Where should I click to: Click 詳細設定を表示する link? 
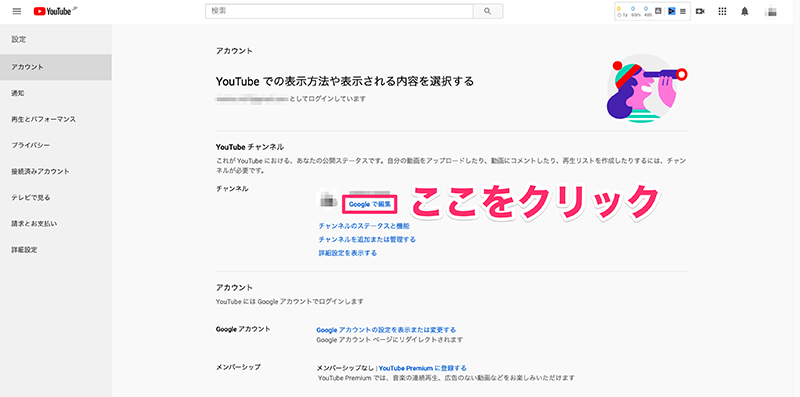point(347,253)
